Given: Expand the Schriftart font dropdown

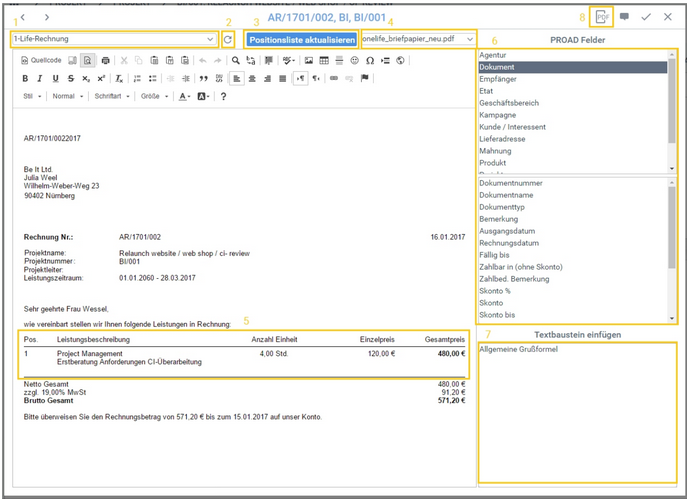Looking at the screenshot, I should click(x=111, y=96).
